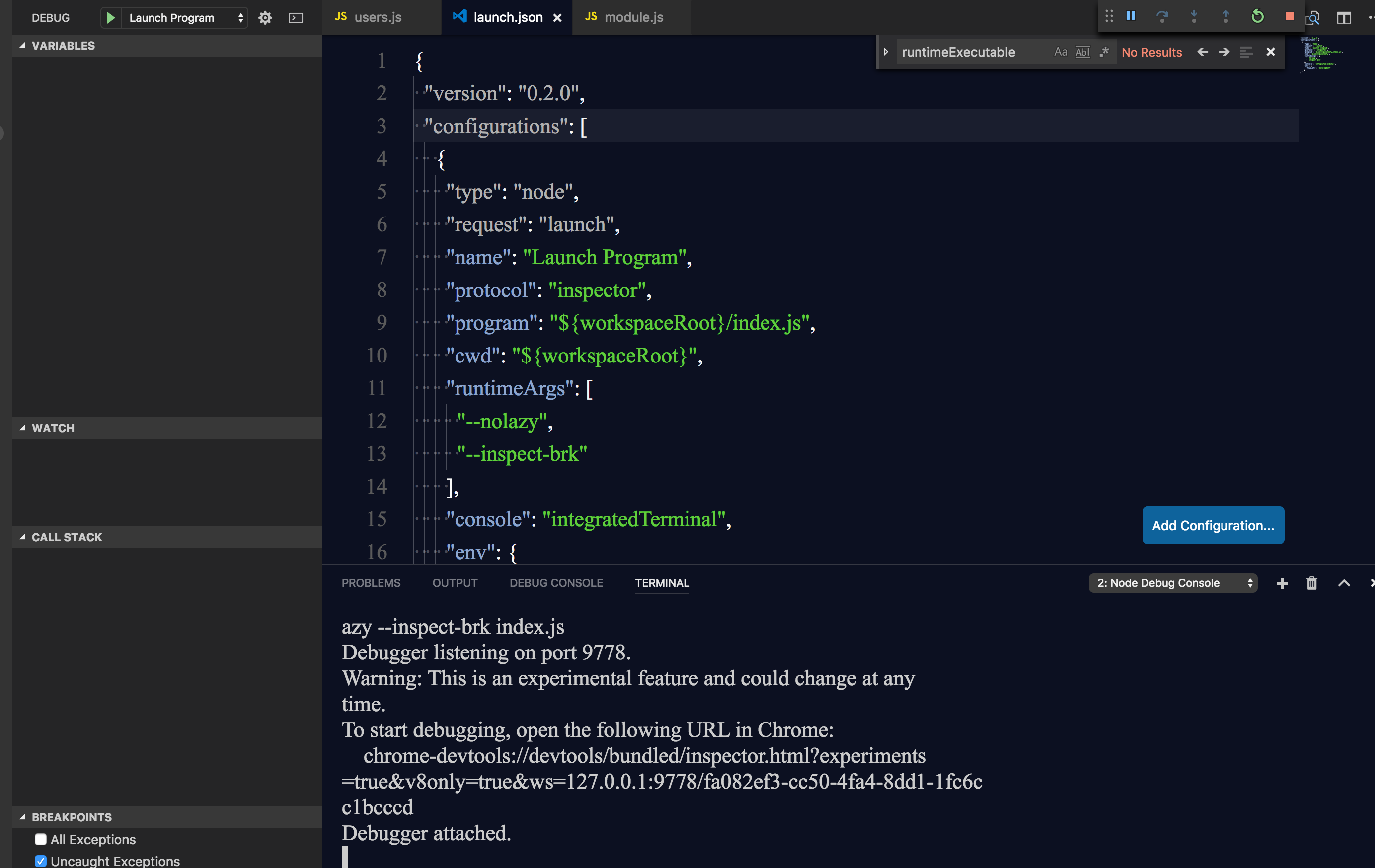
Task: Split the editor with the layout icon
Action: [x=1344, y=18]
